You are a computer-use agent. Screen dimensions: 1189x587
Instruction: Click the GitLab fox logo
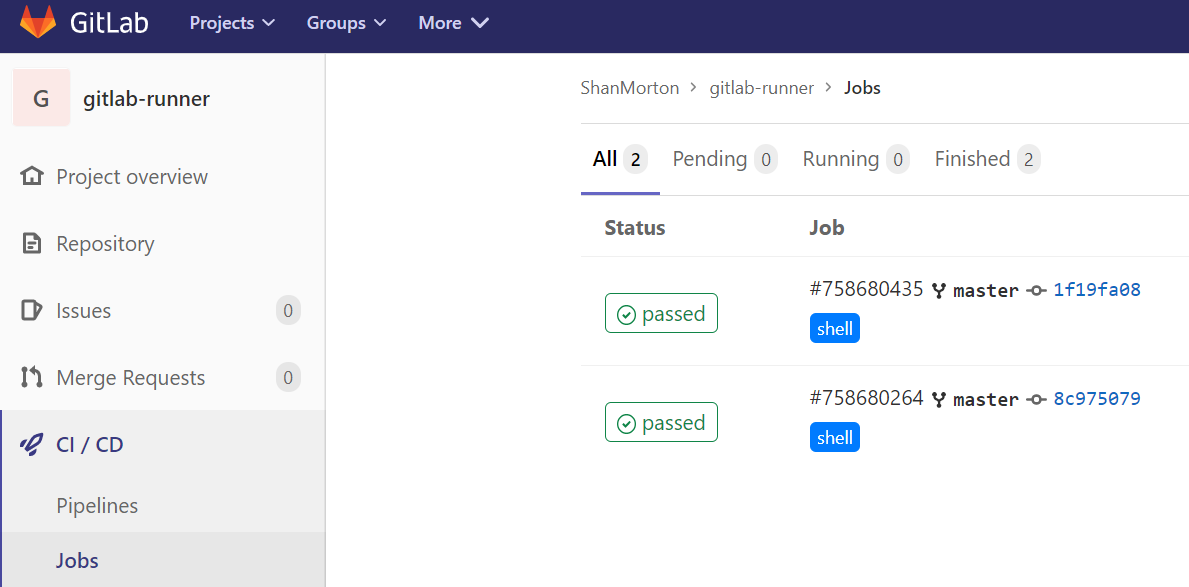coord(40,25)
